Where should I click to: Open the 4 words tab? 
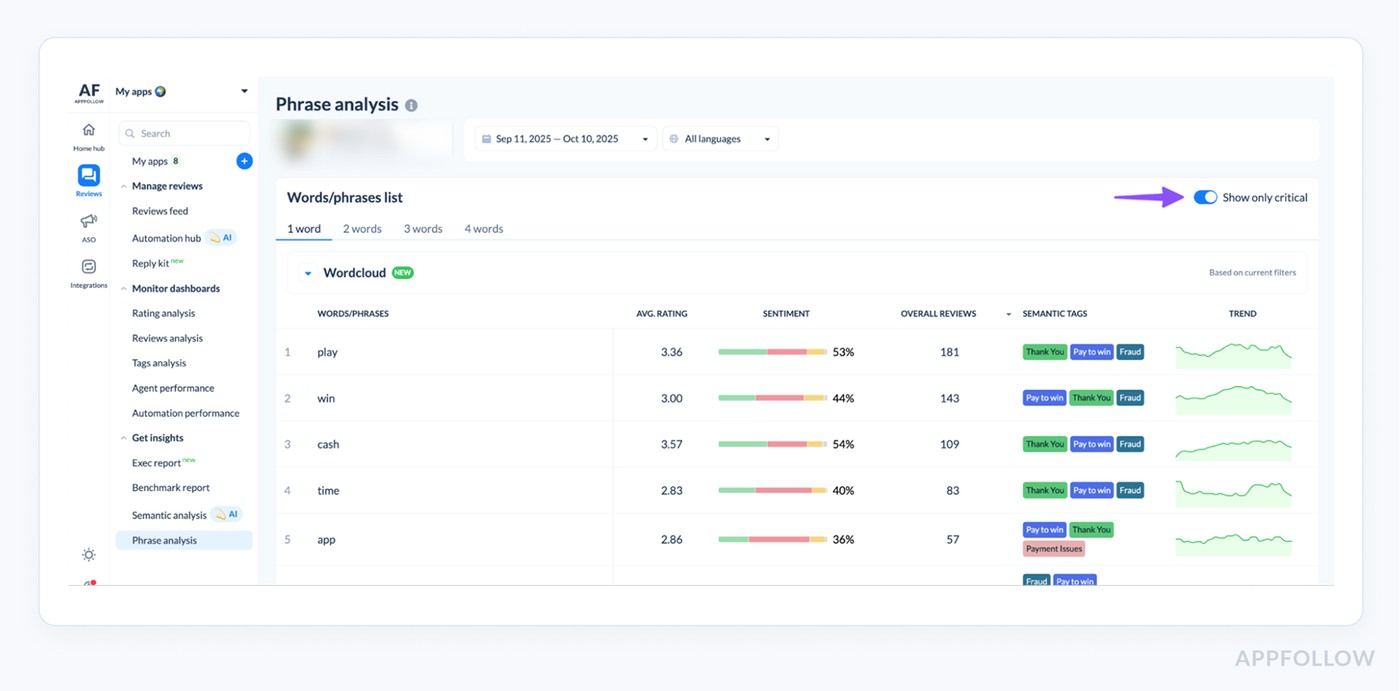tap(483, 228)
